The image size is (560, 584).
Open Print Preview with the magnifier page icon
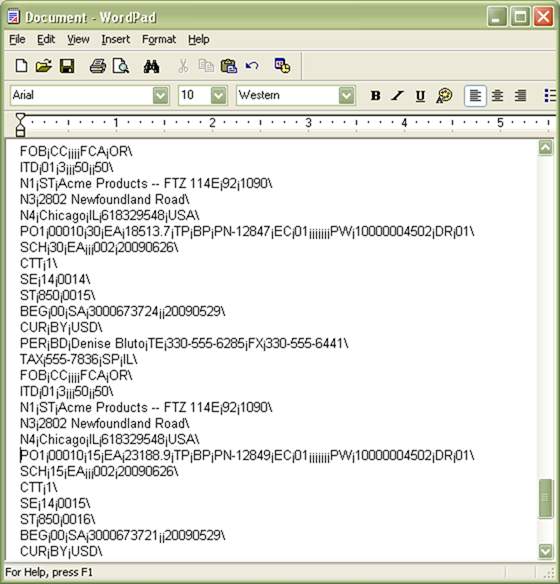pyautogui.click(x=121, y=66)
